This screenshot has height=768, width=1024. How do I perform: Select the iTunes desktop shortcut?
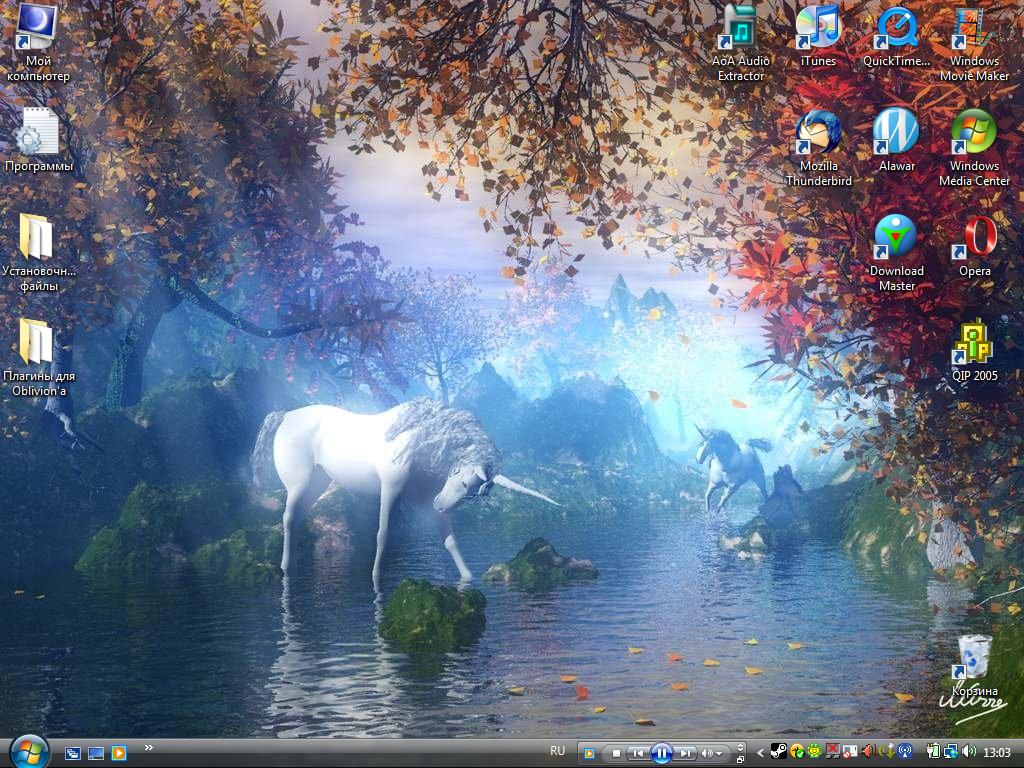(x=818, y=36)
